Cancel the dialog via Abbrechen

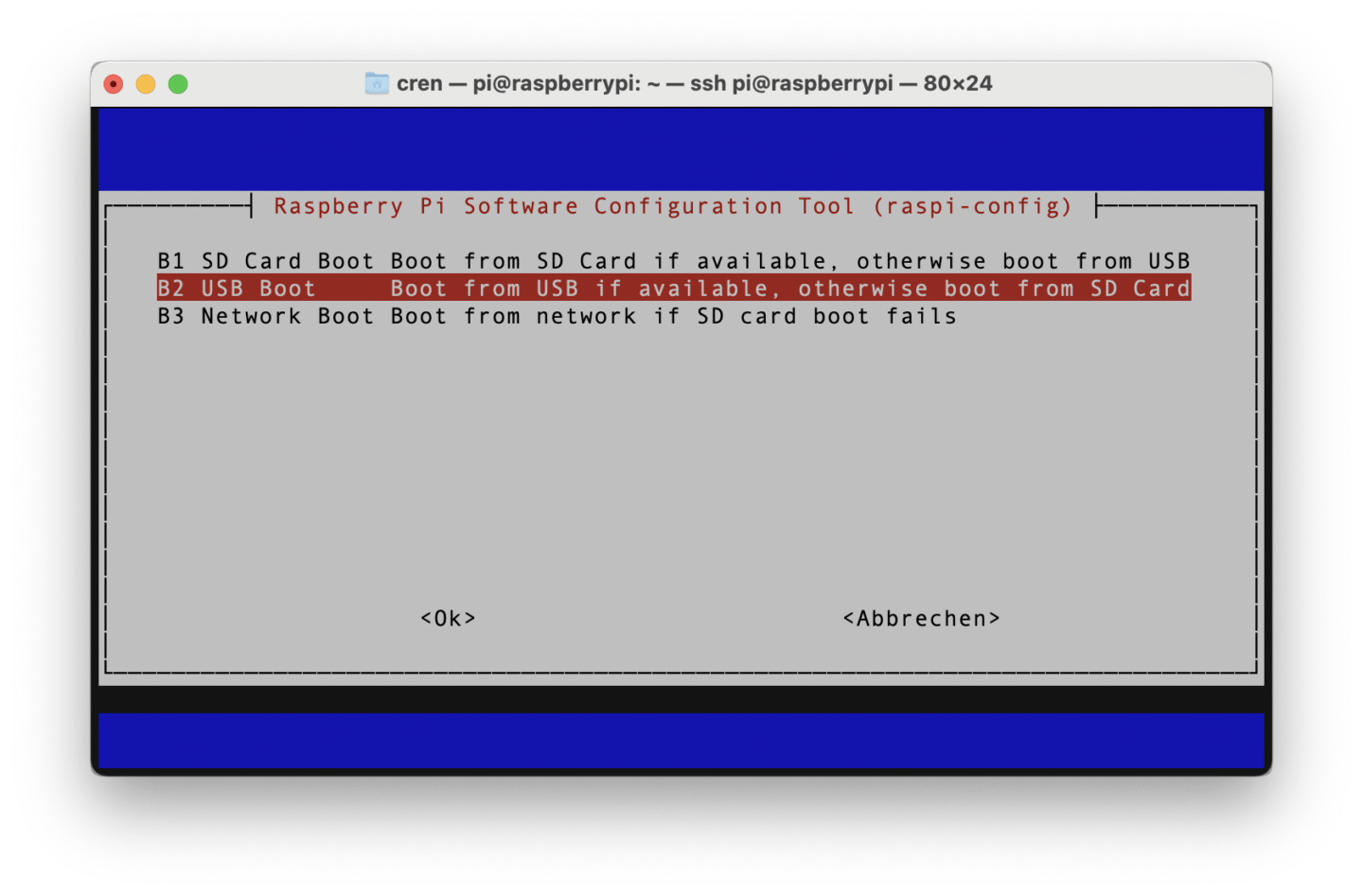pos(921,618)
